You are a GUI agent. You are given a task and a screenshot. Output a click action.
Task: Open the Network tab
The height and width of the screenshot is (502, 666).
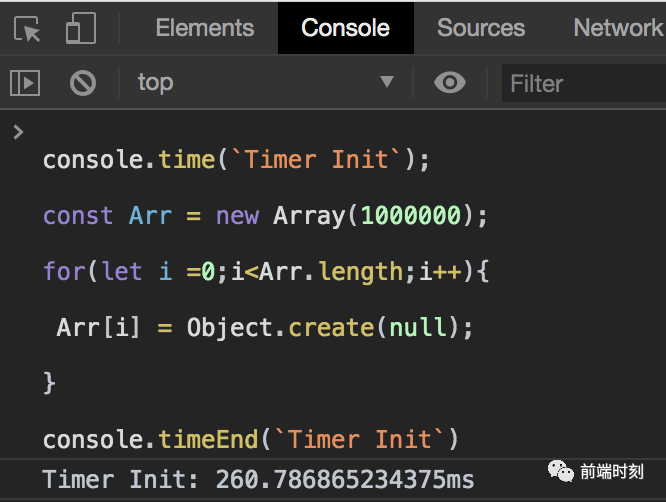(x=618, y=28)
